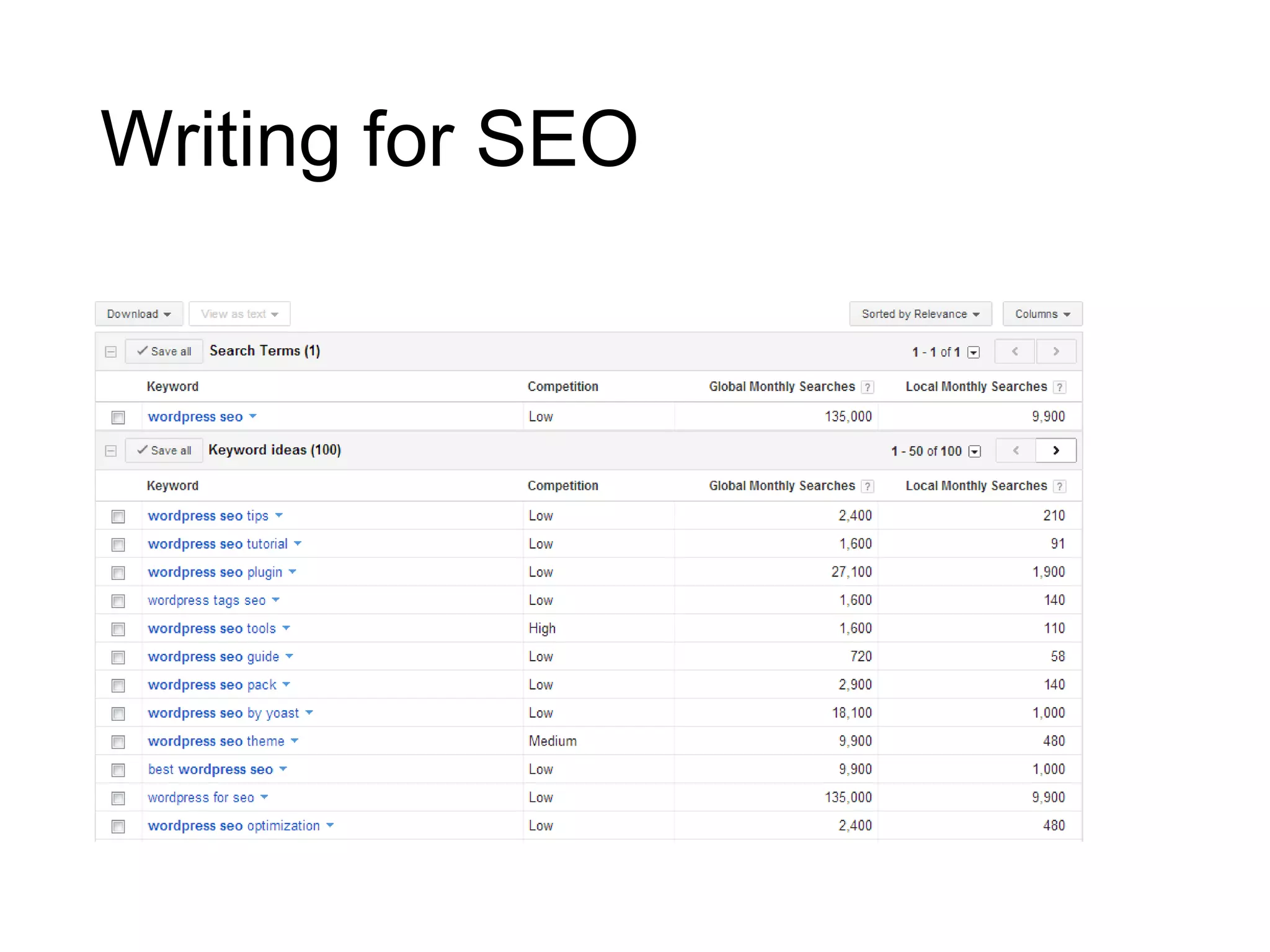Select the 18,100 global searches value
Viewport: 1270px width, 952px height.
click(x=852, y=713)
